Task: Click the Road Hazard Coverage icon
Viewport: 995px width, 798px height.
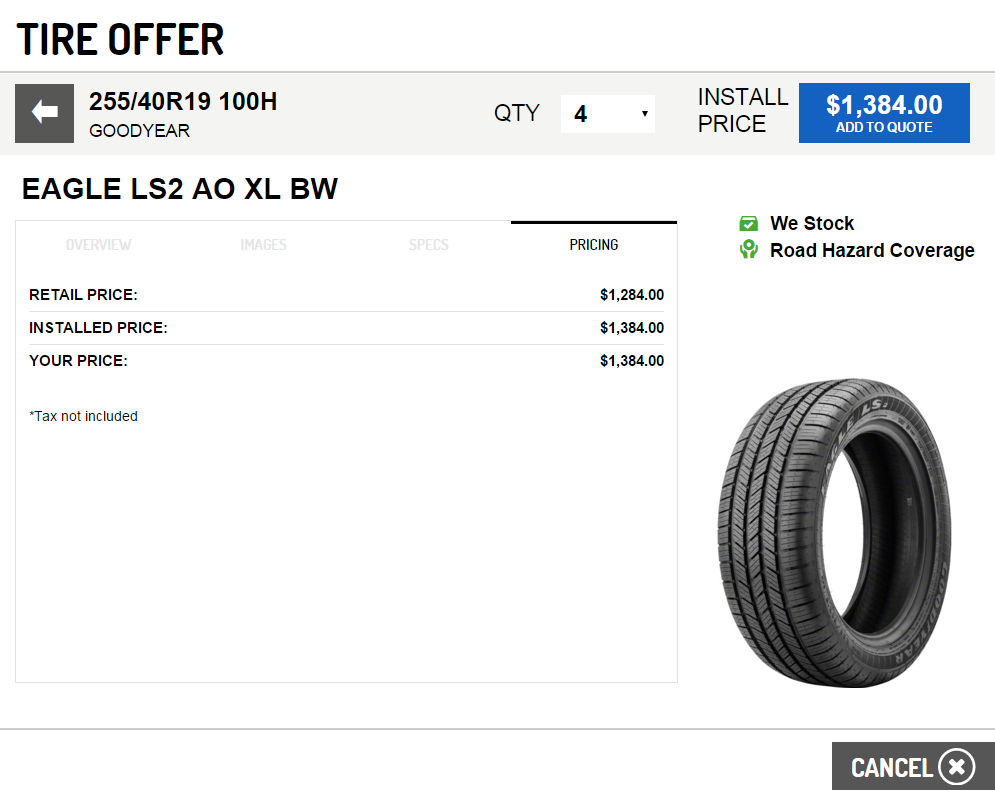Action: [748, 250]
